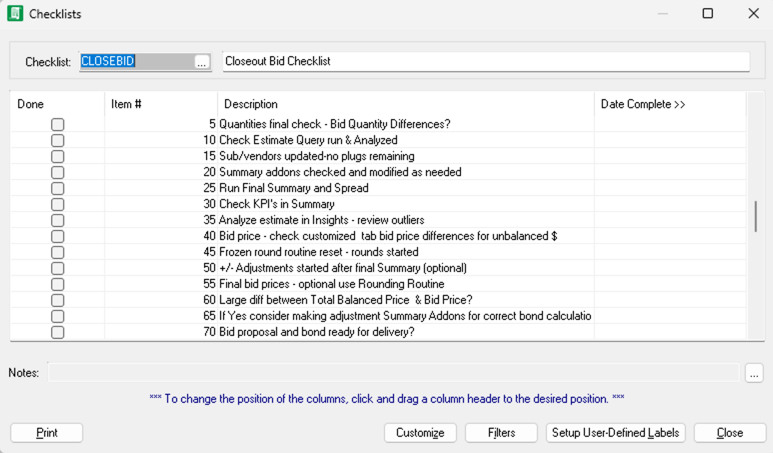Image resolution: width=773 pixels, height=453 pixels.
Task: Expand columns via Date Complete >> header
Action: coord(643,105)
